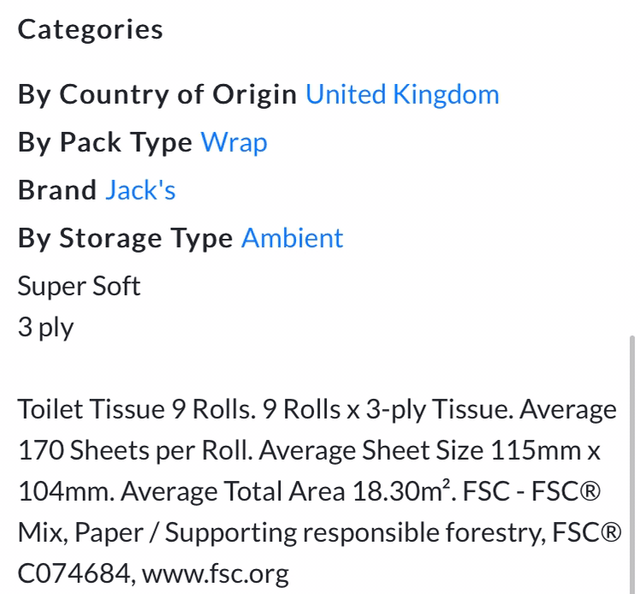The height and width of the screenshot is (594, 640).
Task: Click the By Pack Type label
Action: pyautogui.click(x=105, y=143)
